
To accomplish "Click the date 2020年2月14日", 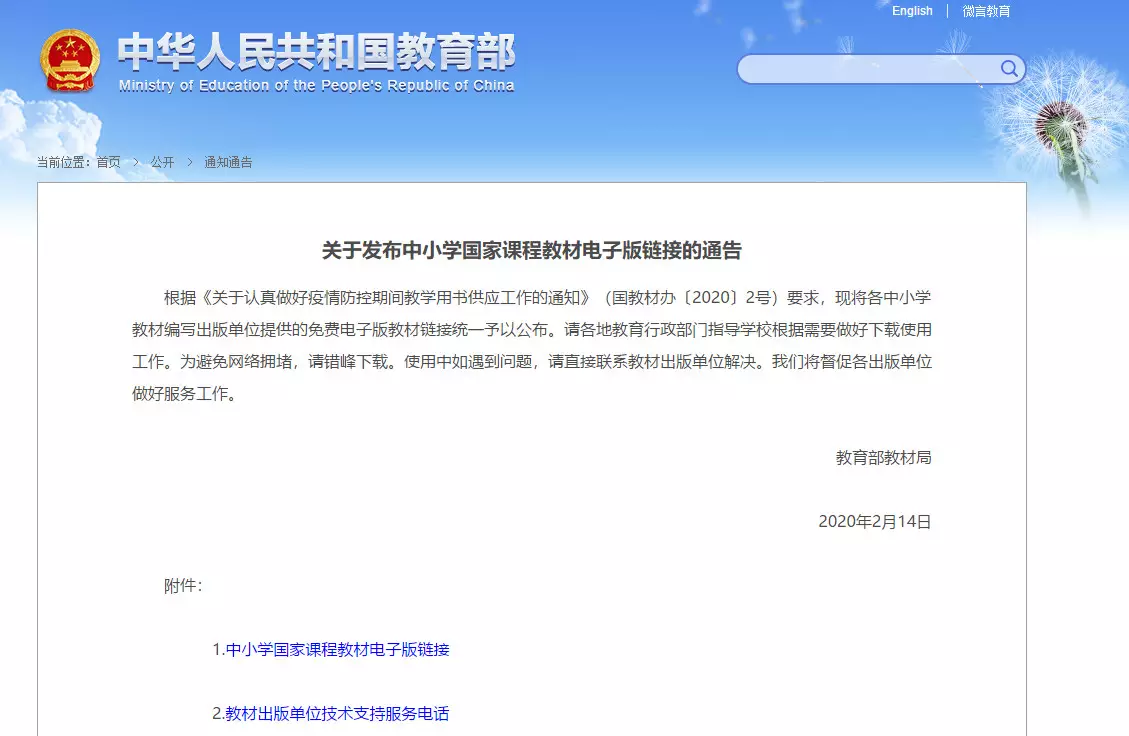I will (875, 521).
